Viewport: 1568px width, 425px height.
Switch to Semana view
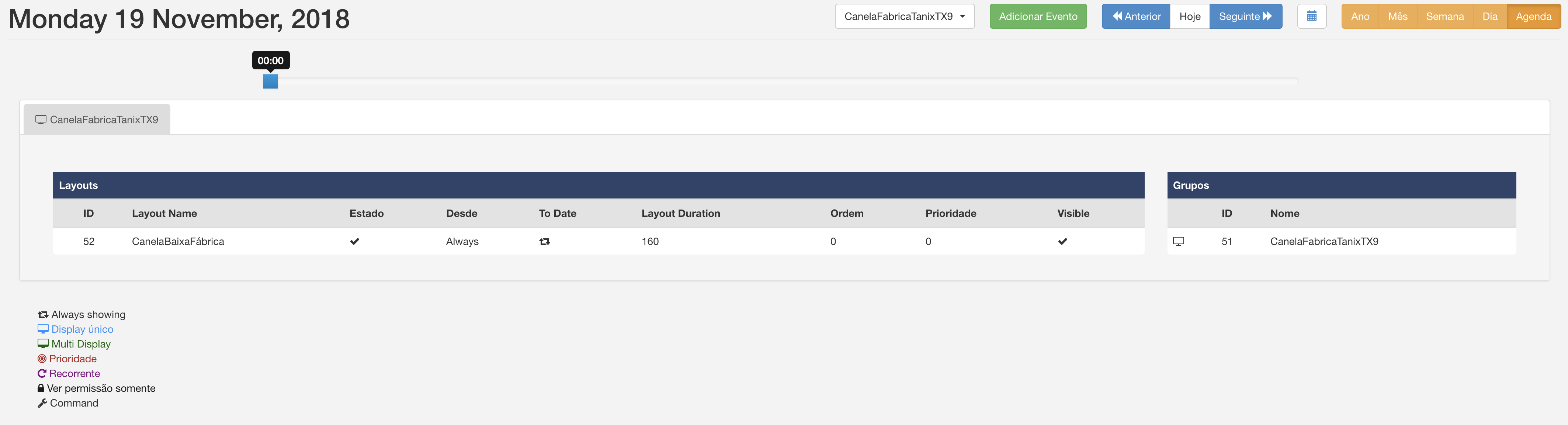coord(1444,17)
